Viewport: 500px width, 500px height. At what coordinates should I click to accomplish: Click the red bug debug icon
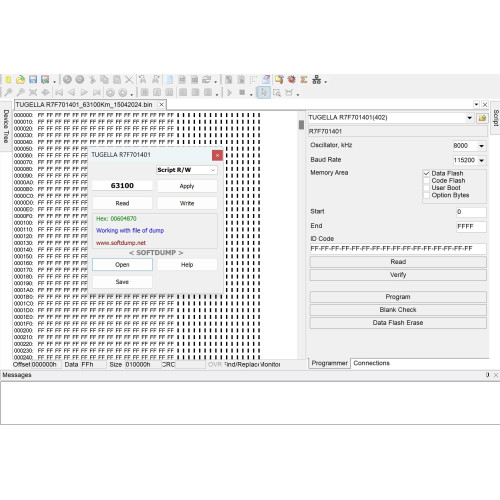pyautogui.click(x=292, y=79)
